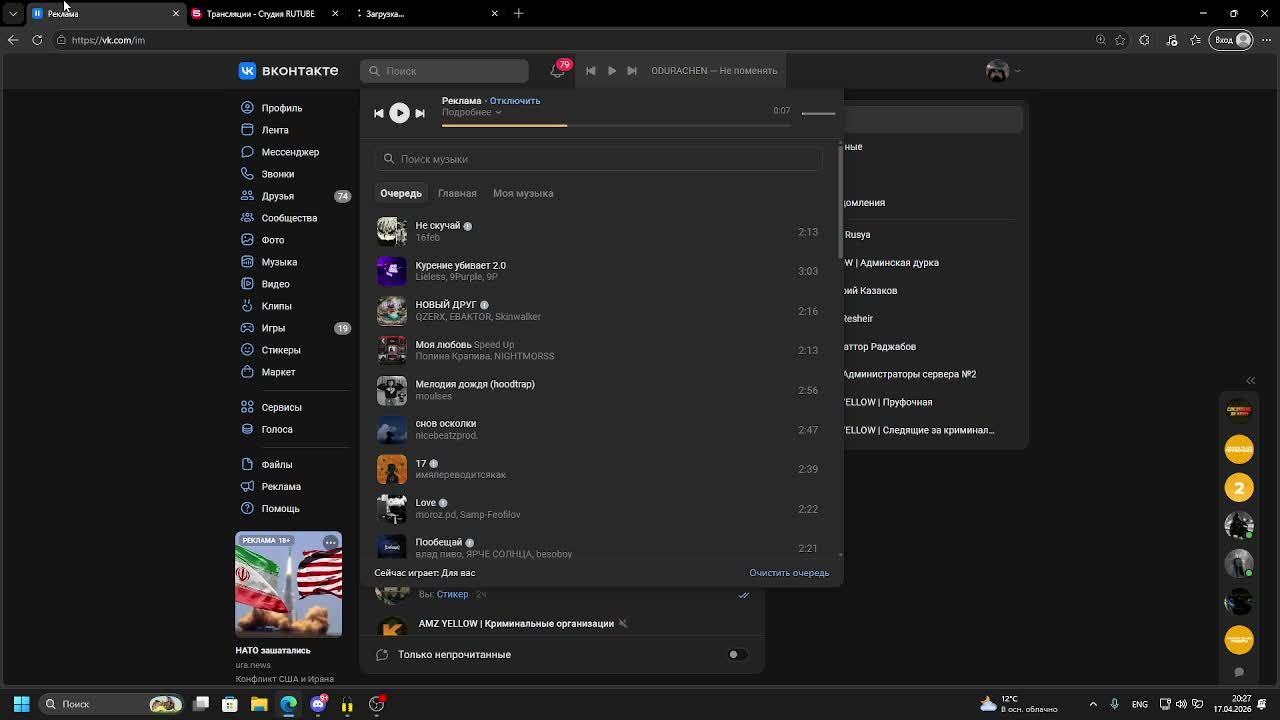This screenshot has width=1280, height=720.
Task: Reload the browser page
Action: pyautogui.click(x=37, y=40)
